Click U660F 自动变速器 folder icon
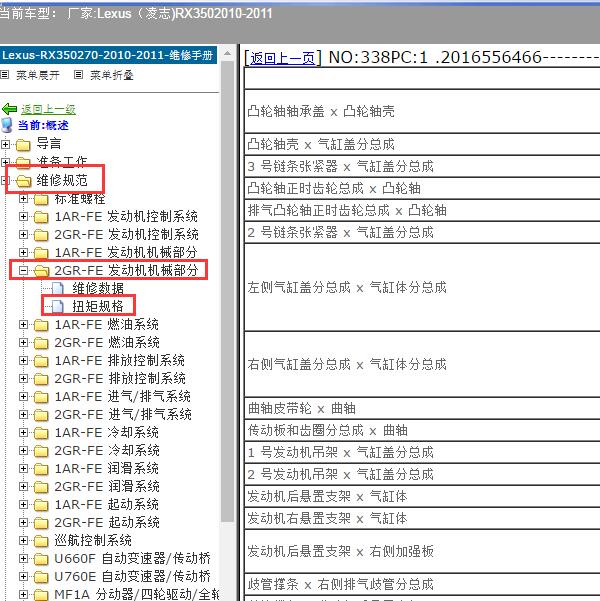Screen dimensions: 600x601 (41, 558)
